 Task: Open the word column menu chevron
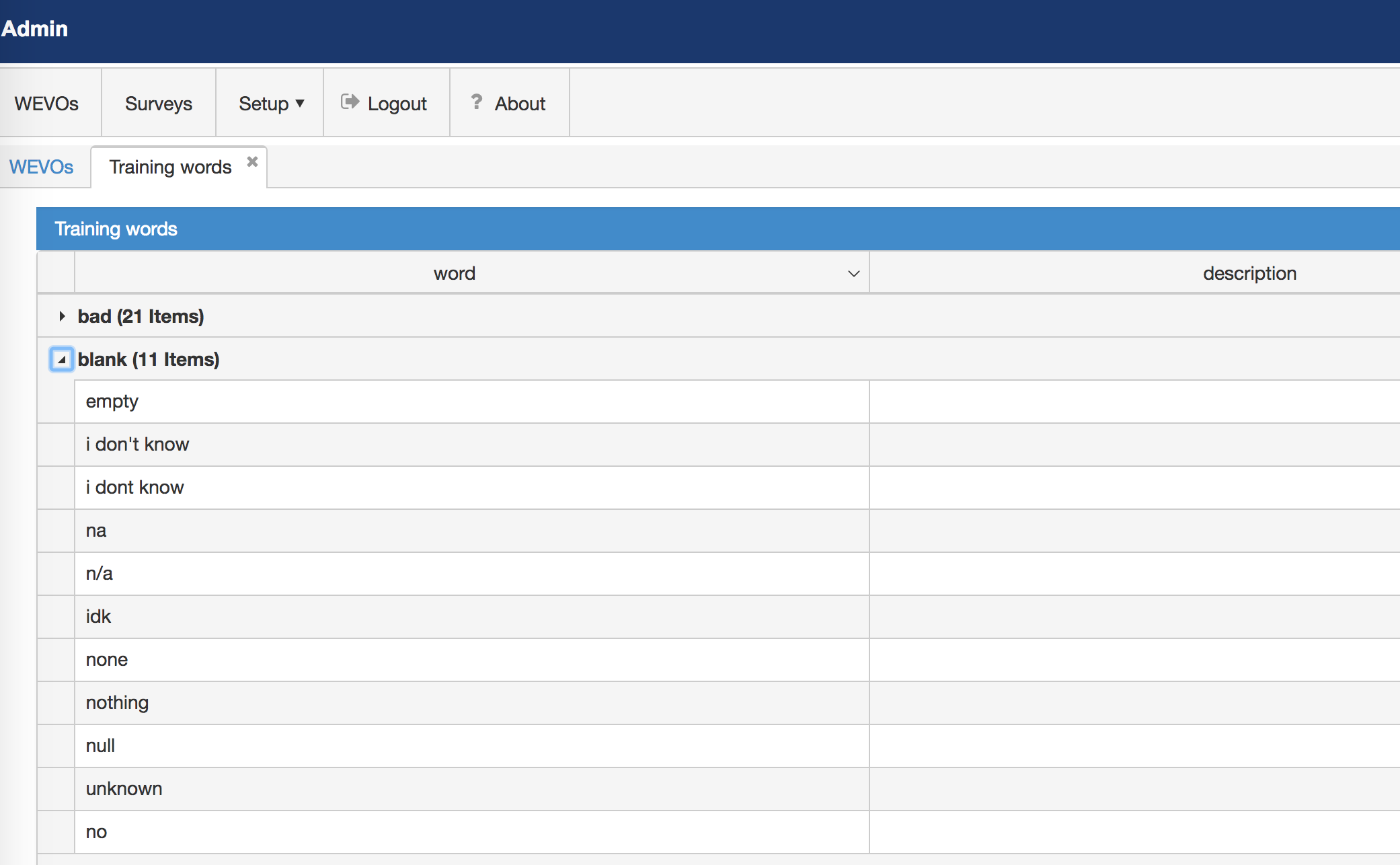853,274
